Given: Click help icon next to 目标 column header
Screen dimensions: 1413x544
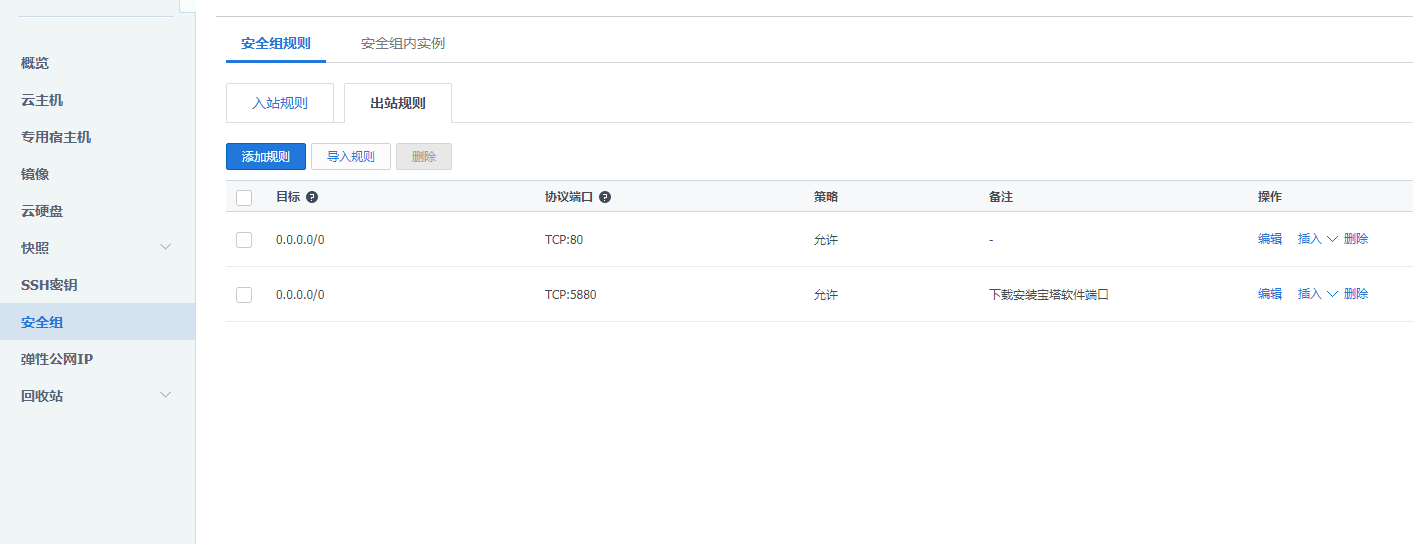Looking at the screenshot, I should point(312,198).
